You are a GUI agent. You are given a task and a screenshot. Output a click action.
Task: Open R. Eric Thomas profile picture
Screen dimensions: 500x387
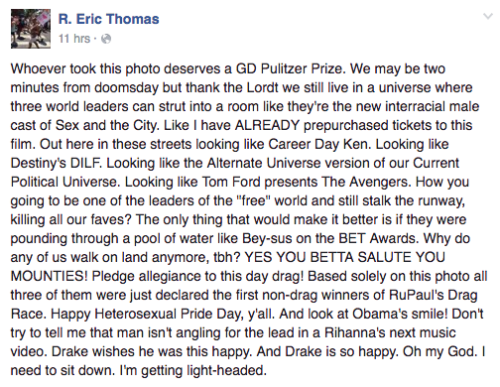[31, 29]
